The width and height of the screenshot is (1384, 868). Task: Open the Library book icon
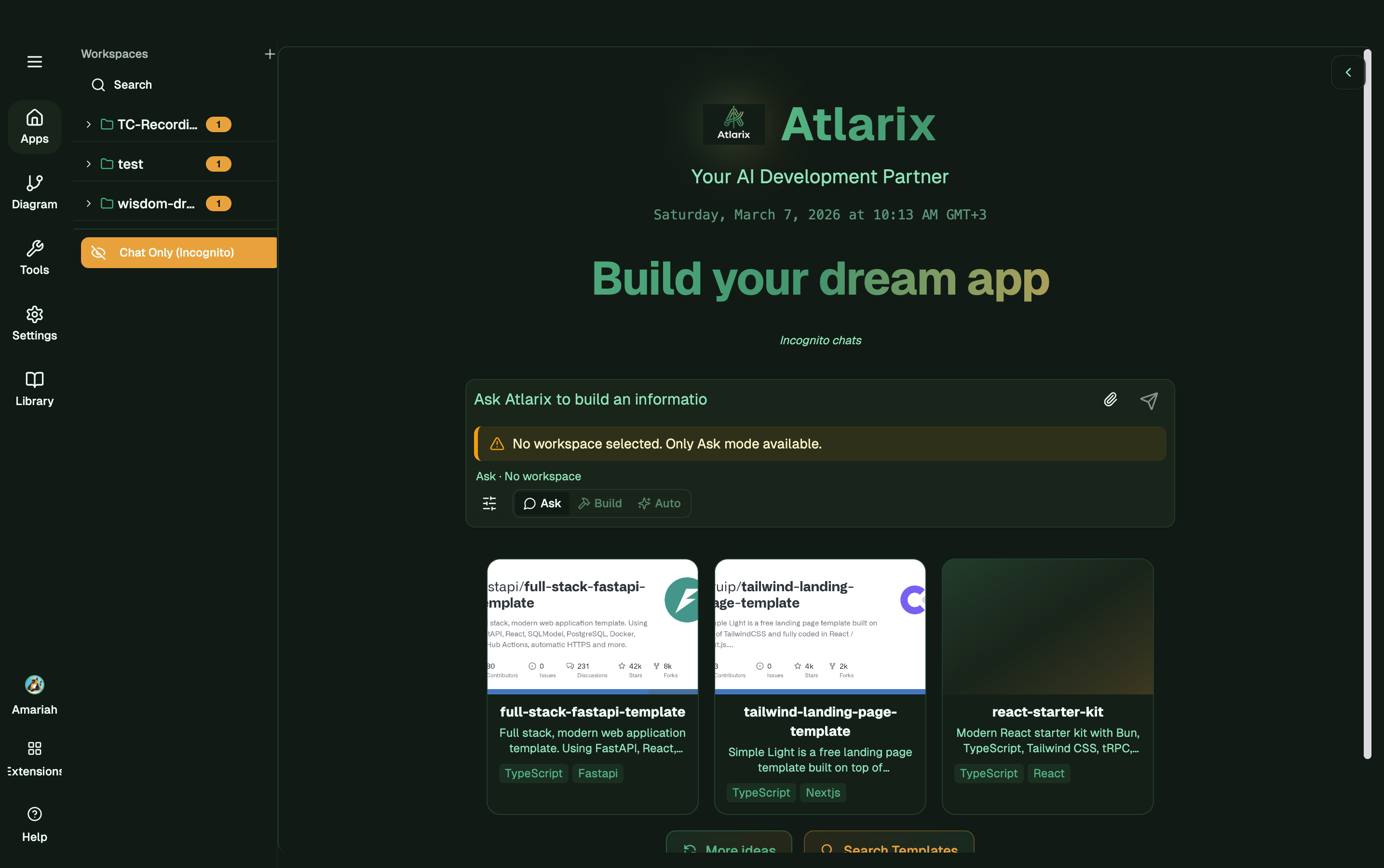pyautogui.click(x=34, y=380)
